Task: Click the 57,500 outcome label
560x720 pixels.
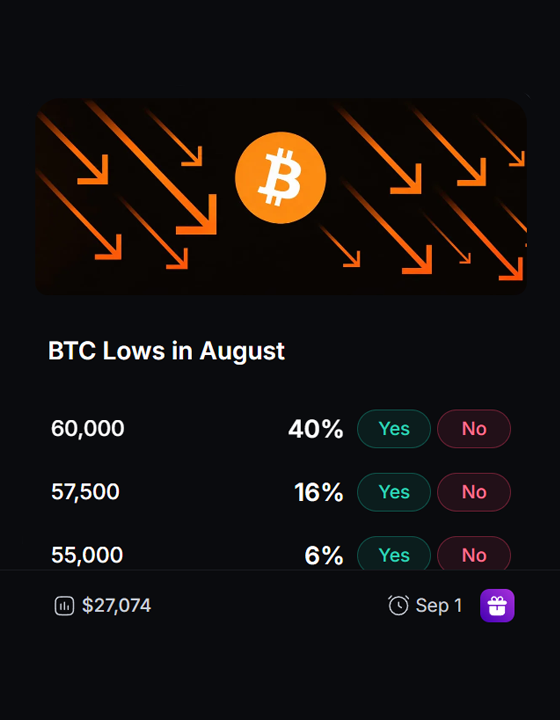Action: tap(85, 492)
